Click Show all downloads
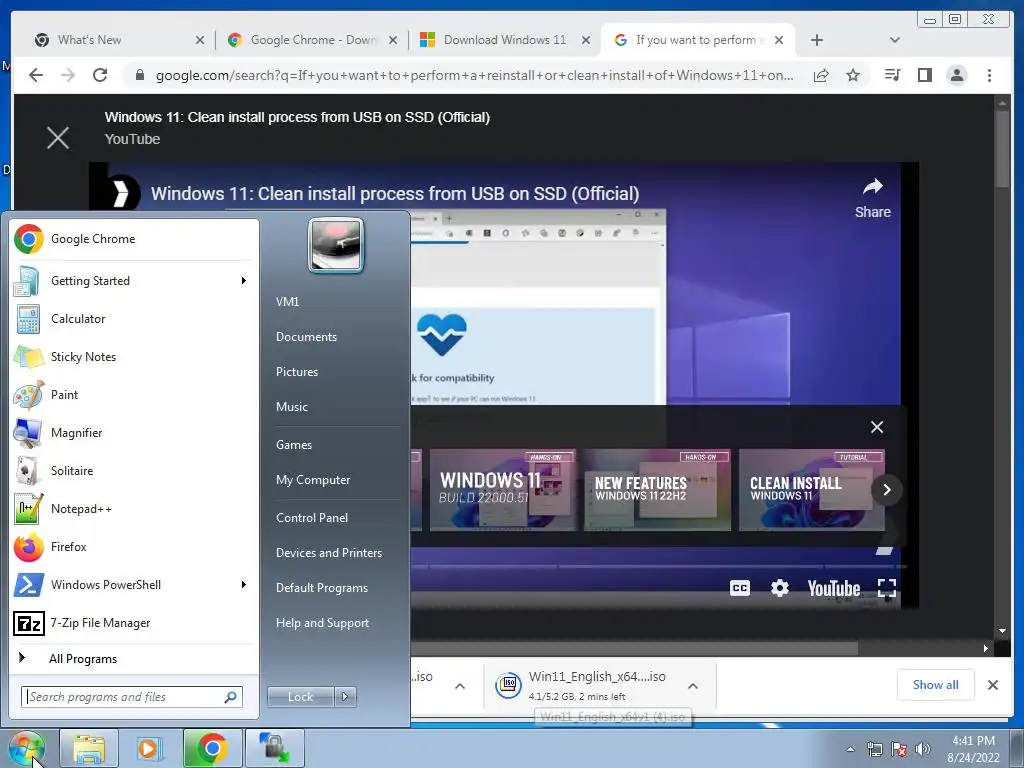 coord(935,684)
